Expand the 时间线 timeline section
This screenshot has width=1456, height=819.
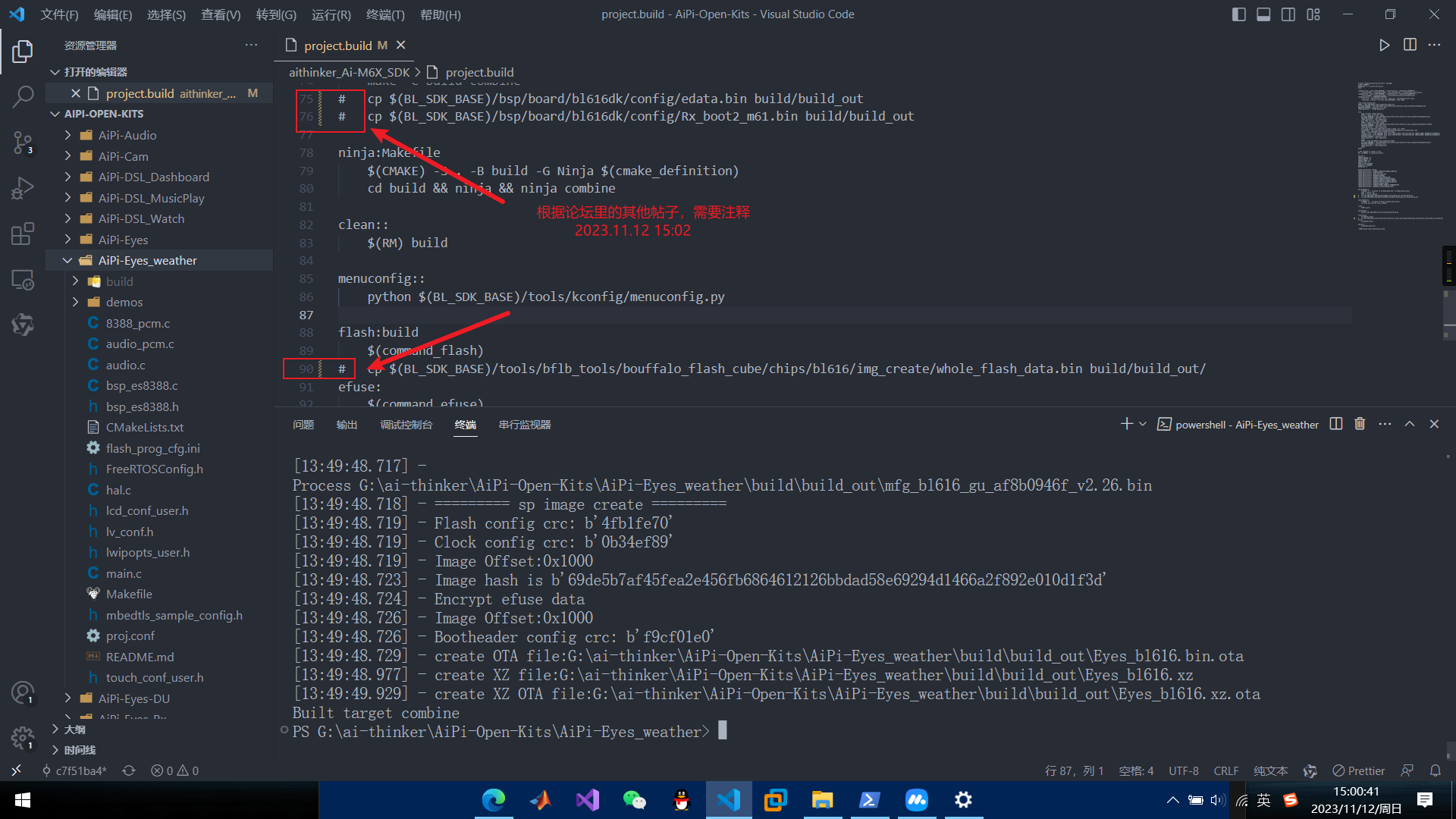tap(80, 750)
